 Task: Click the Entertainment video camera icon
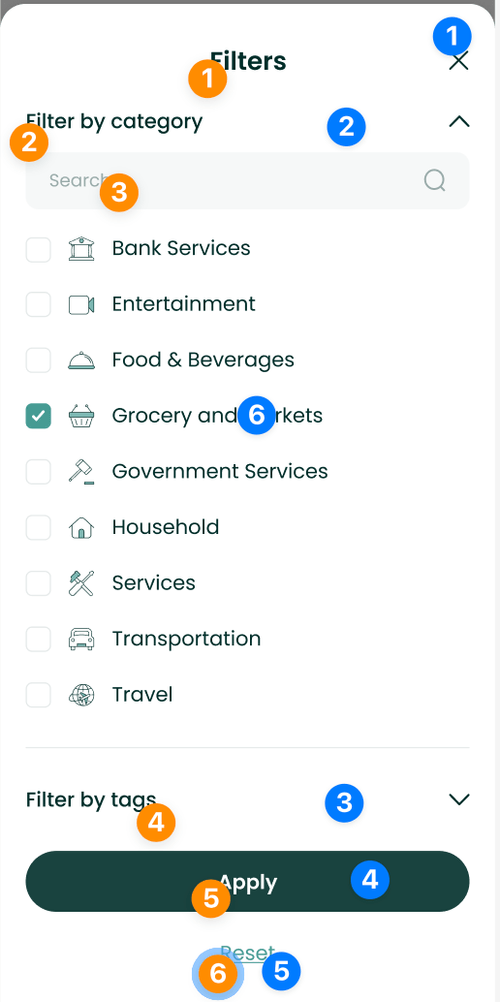(81, 305)
